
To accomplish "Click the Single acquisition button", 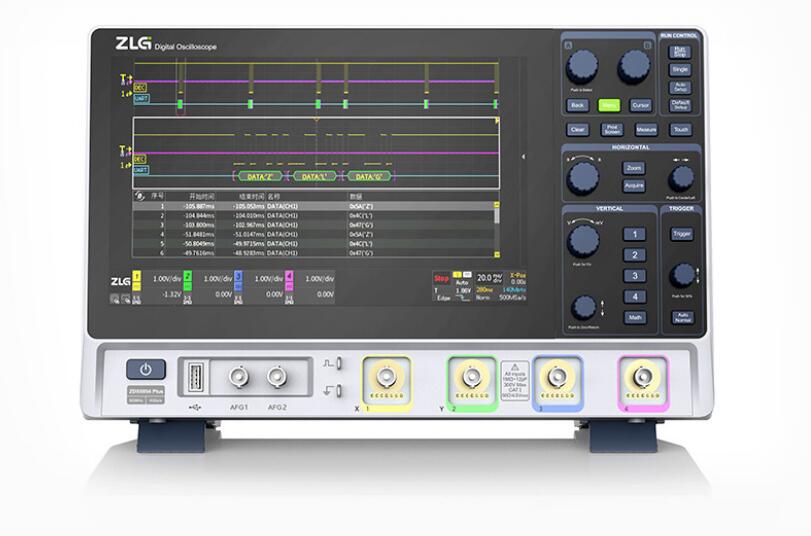I will [680, 69].
